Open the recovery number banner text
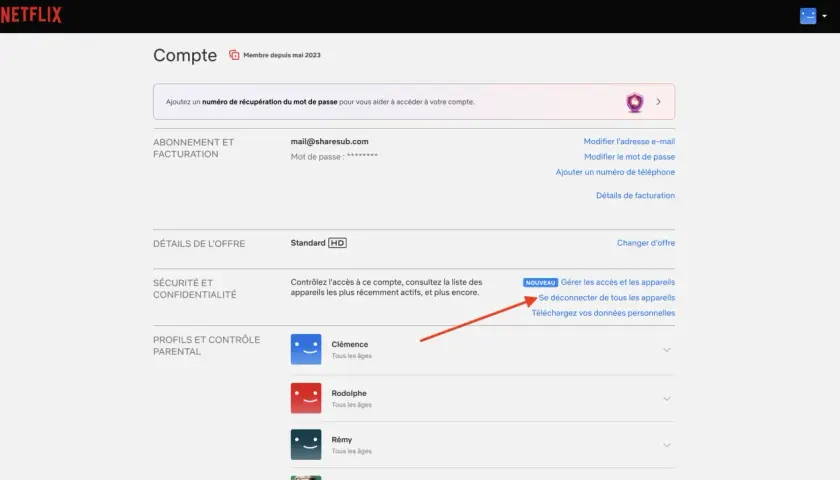The height and width of the screenshot is (480, 840). [320, 102]
